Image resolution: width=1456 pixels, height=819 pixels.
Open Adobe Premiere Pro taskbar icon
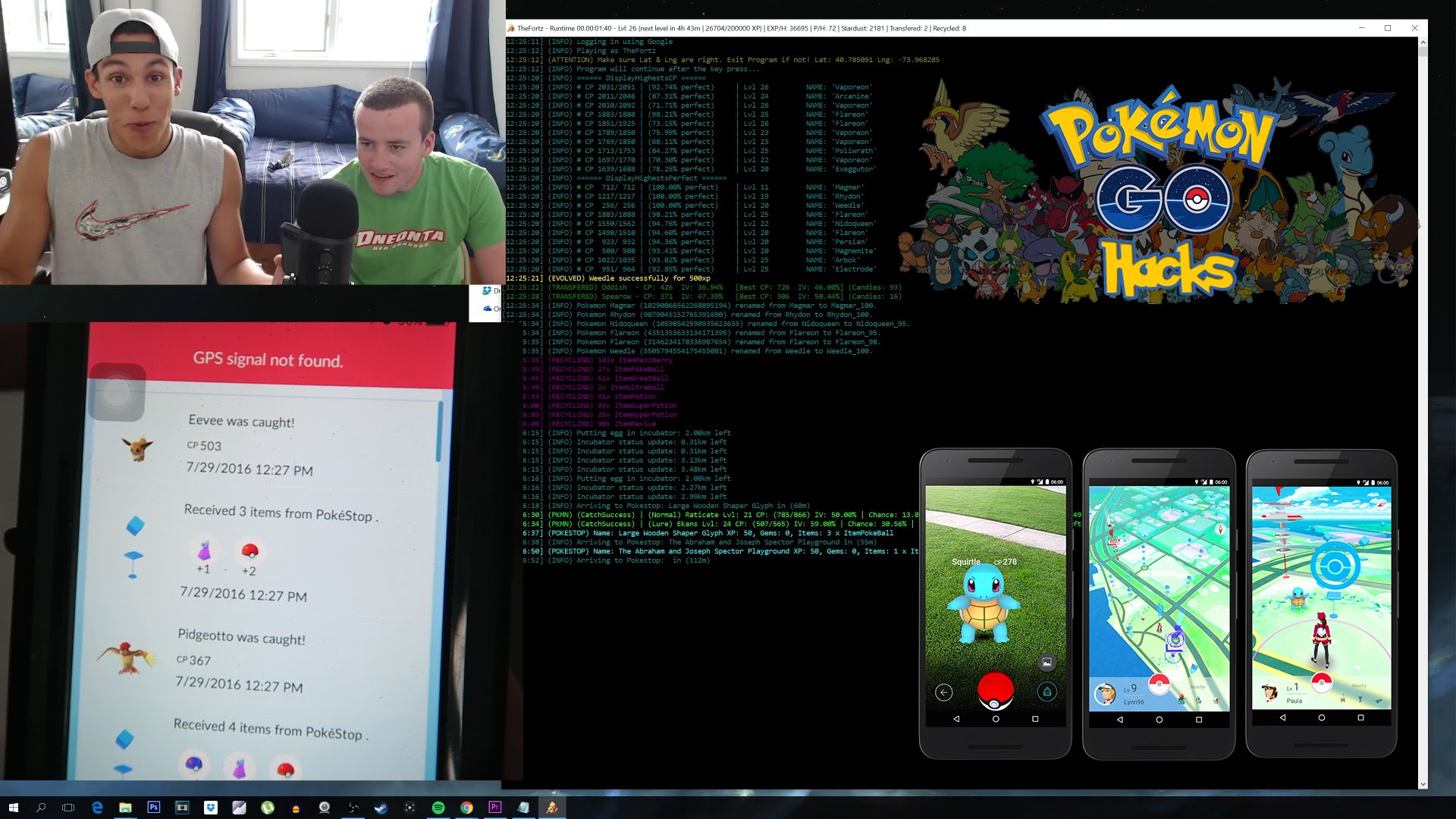pos(495,808)
